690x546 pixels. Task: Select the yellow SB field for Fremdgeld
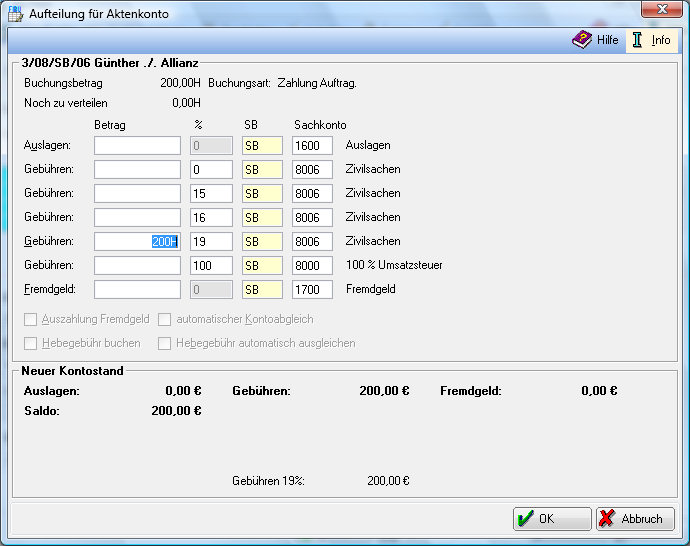click(262, 289)
